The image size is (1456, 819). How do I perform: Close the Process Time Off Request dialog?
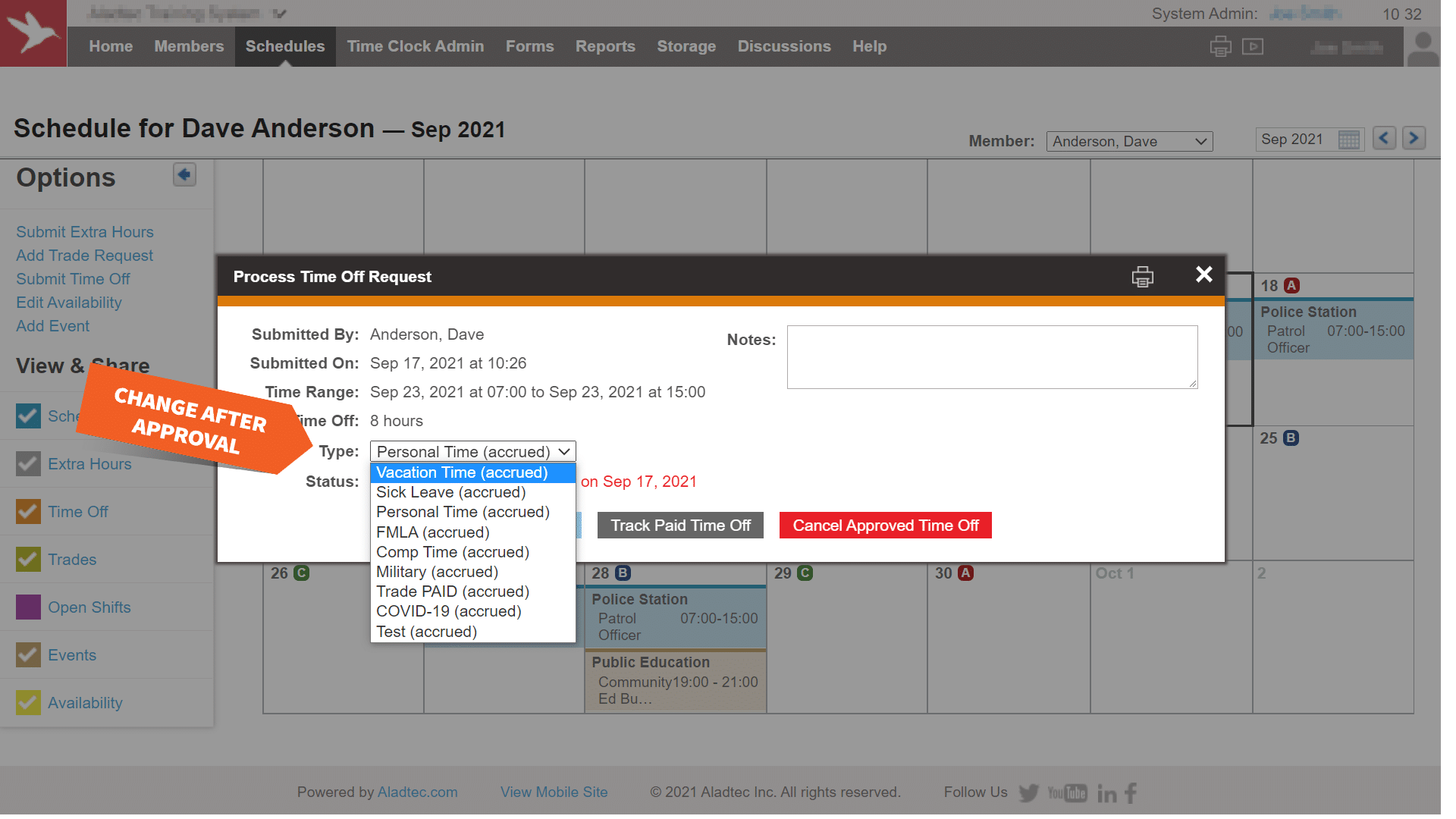pyautogui.click(x=1203, y=275)
